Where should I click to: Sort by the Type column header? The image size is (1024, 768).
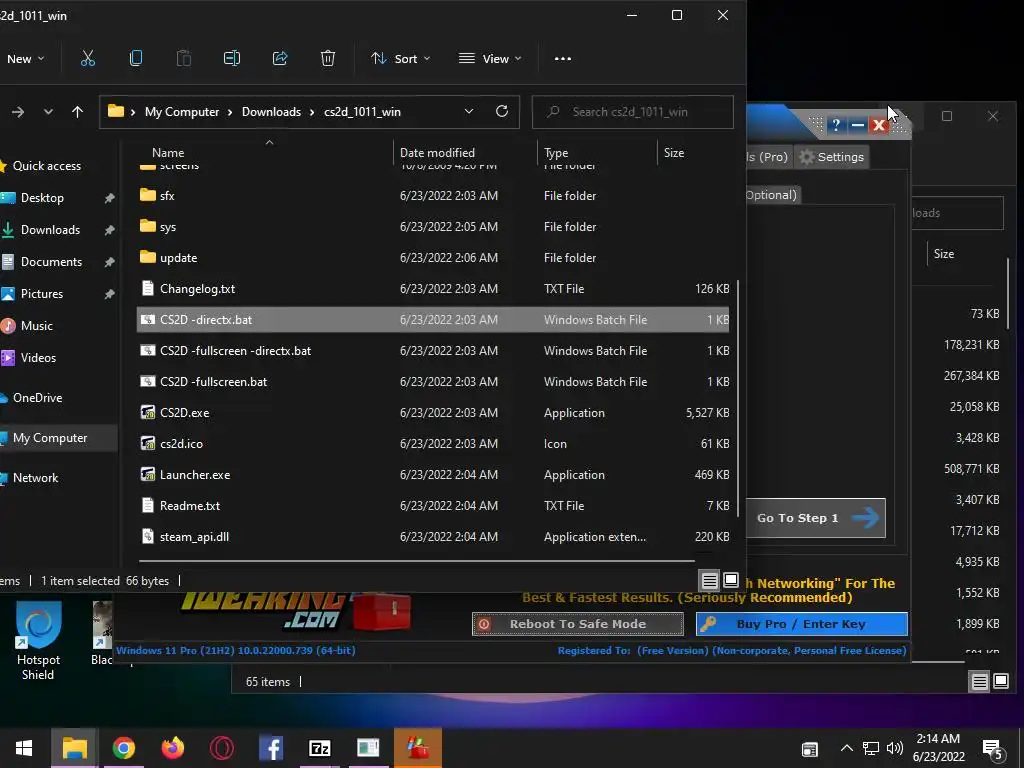coord(556,153)
